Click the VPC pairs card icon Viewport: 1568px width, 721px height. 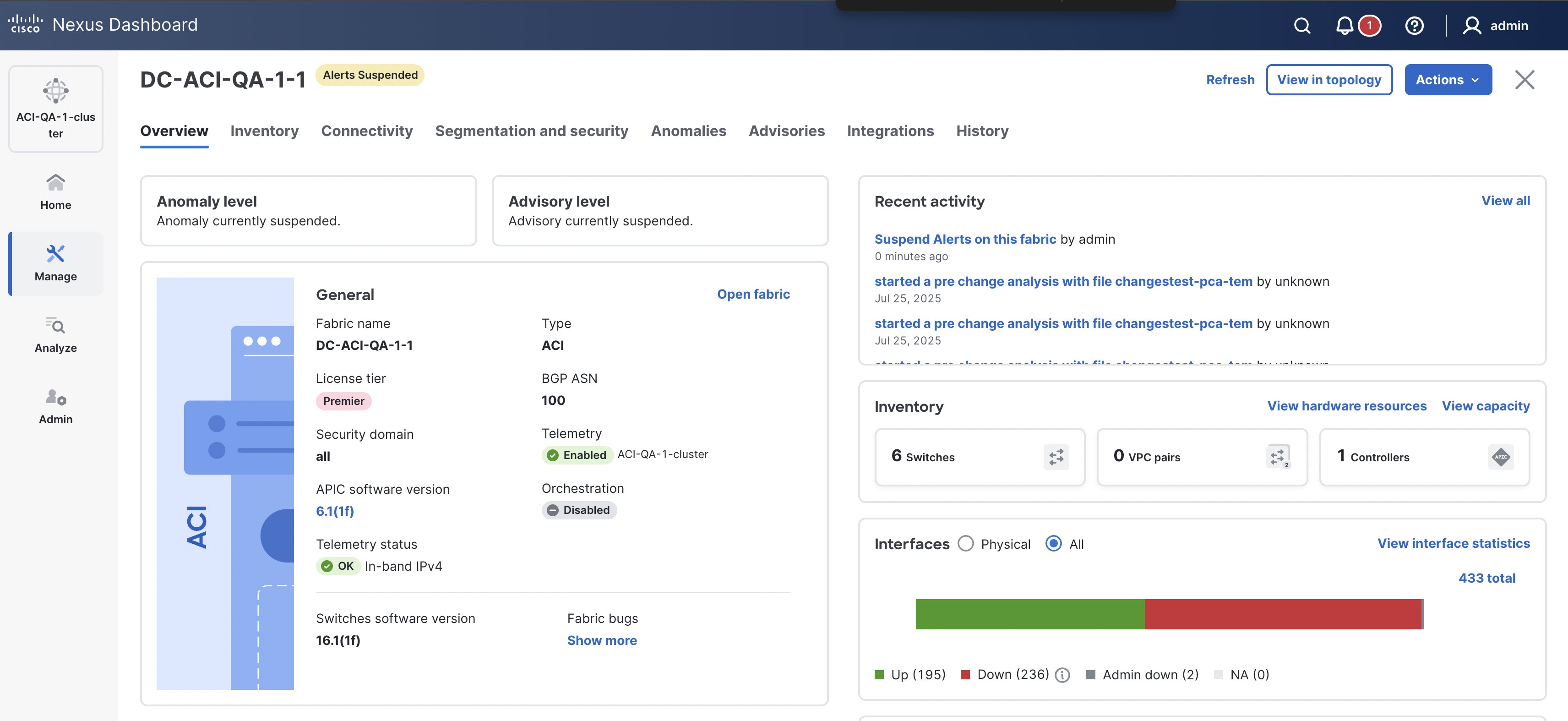(x=1278, y=457)
